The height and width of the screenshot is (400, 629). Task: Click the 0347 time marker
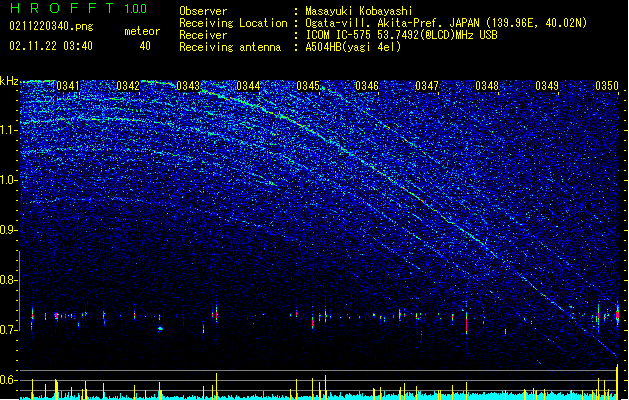click(427, 86)
